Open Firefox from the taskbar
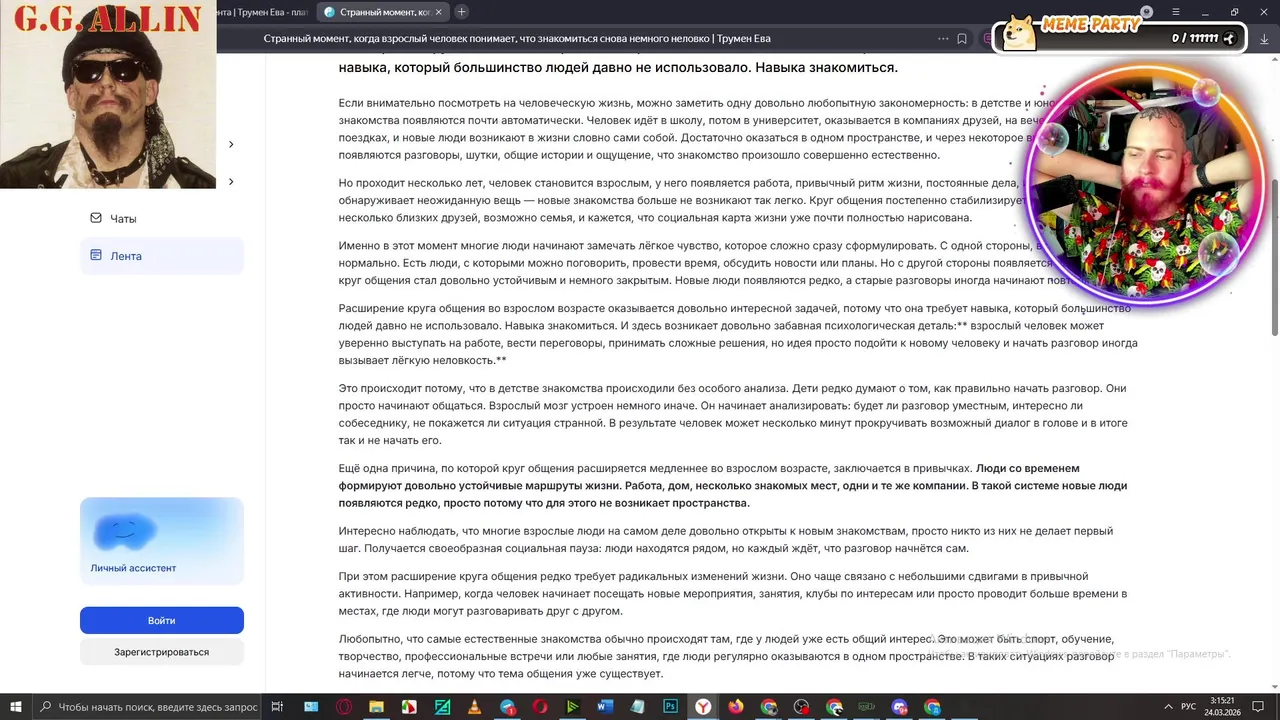The height and width of the screenshot is (720, 1280). click(x=736, y=707)
